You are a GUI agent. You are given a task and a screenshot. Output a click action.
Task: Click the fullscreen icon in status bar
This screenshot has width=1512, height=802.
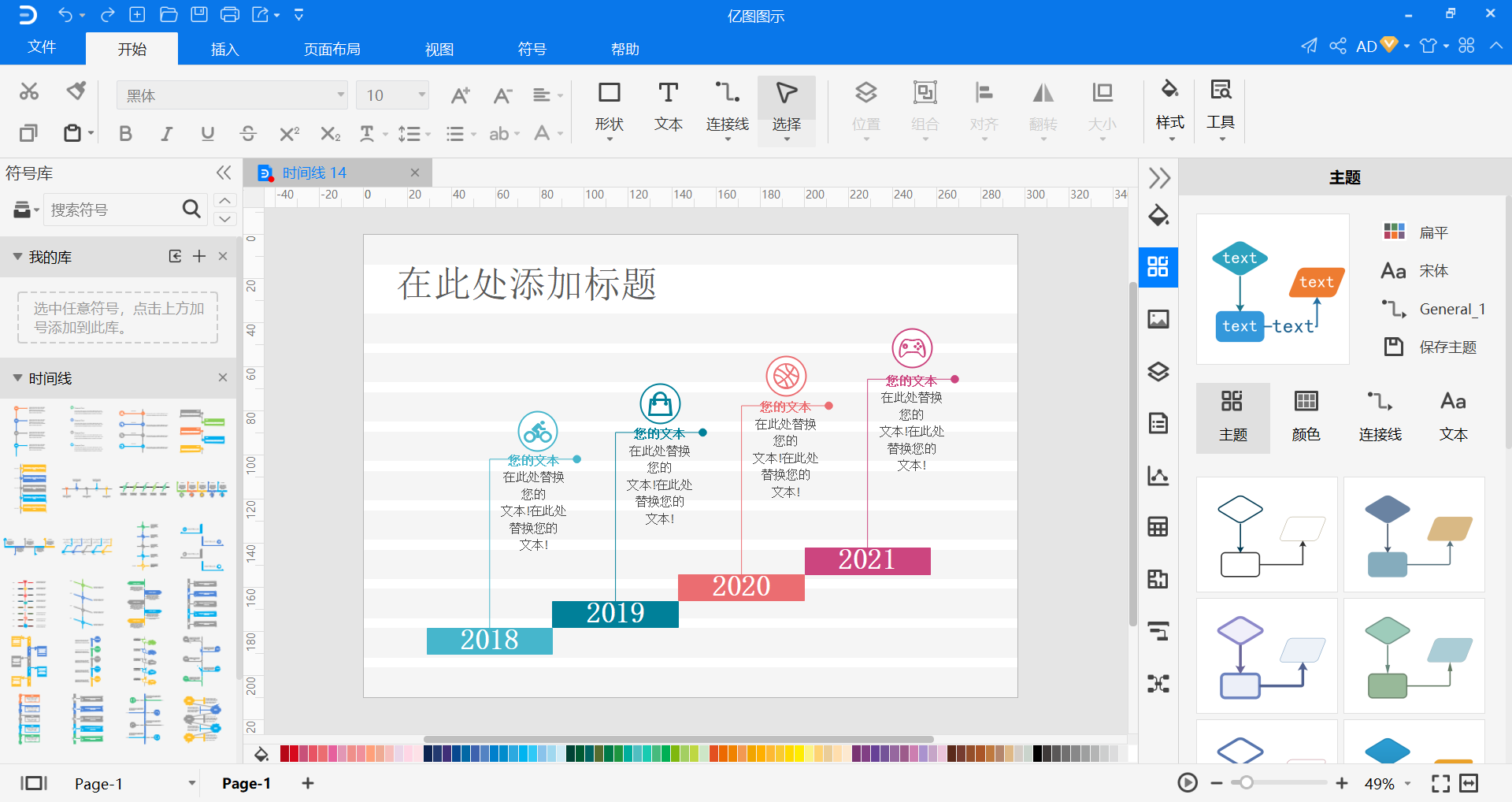tap(1440, 783)
